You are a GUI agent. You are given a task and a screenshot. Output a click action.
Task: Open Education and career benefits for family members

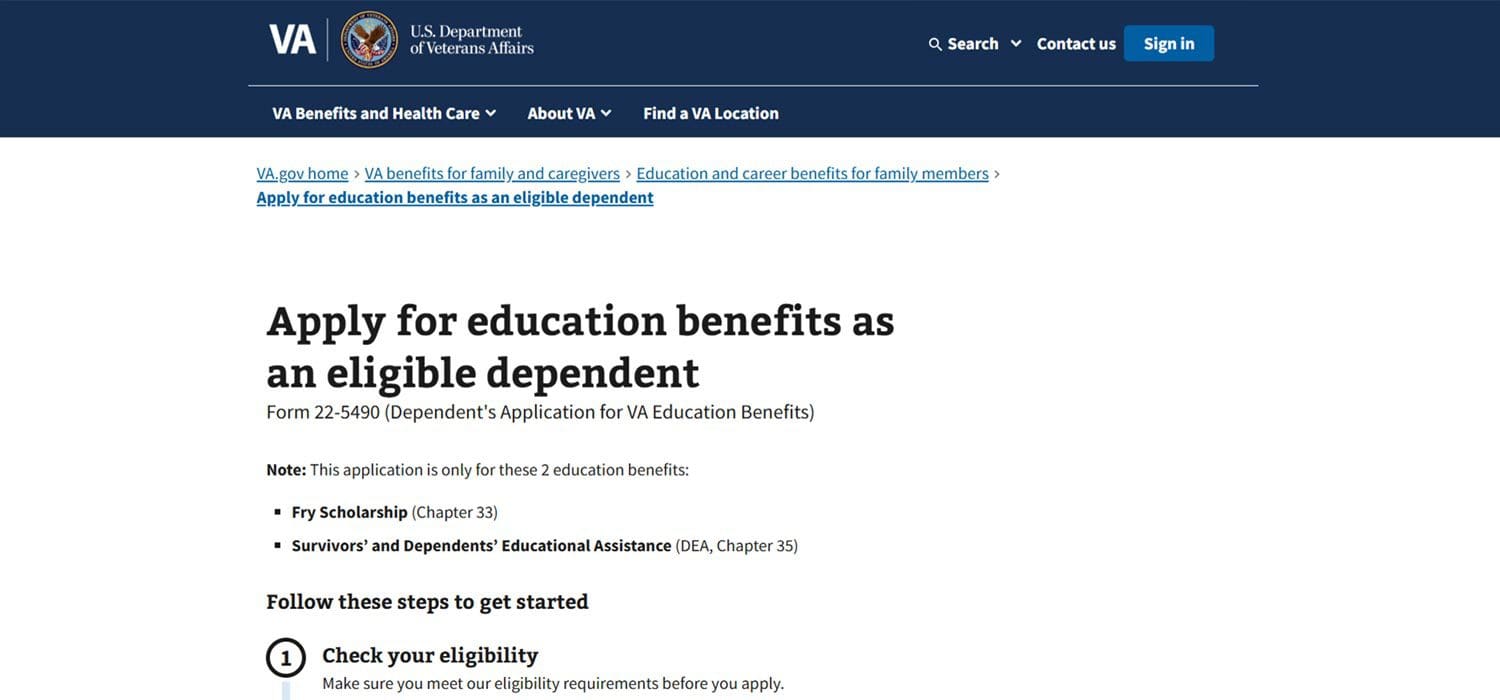coord(812,173)
